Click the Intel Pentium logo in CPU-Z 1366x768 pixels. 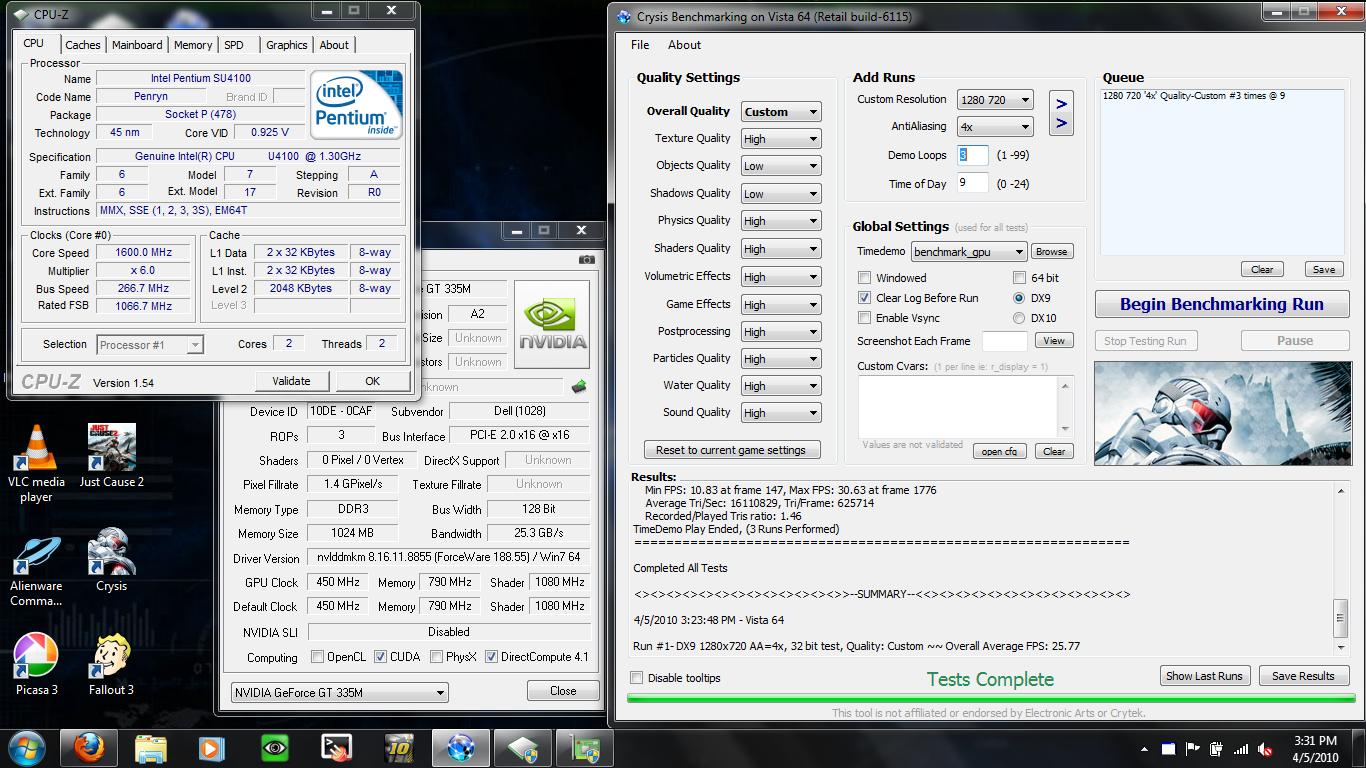356,103
